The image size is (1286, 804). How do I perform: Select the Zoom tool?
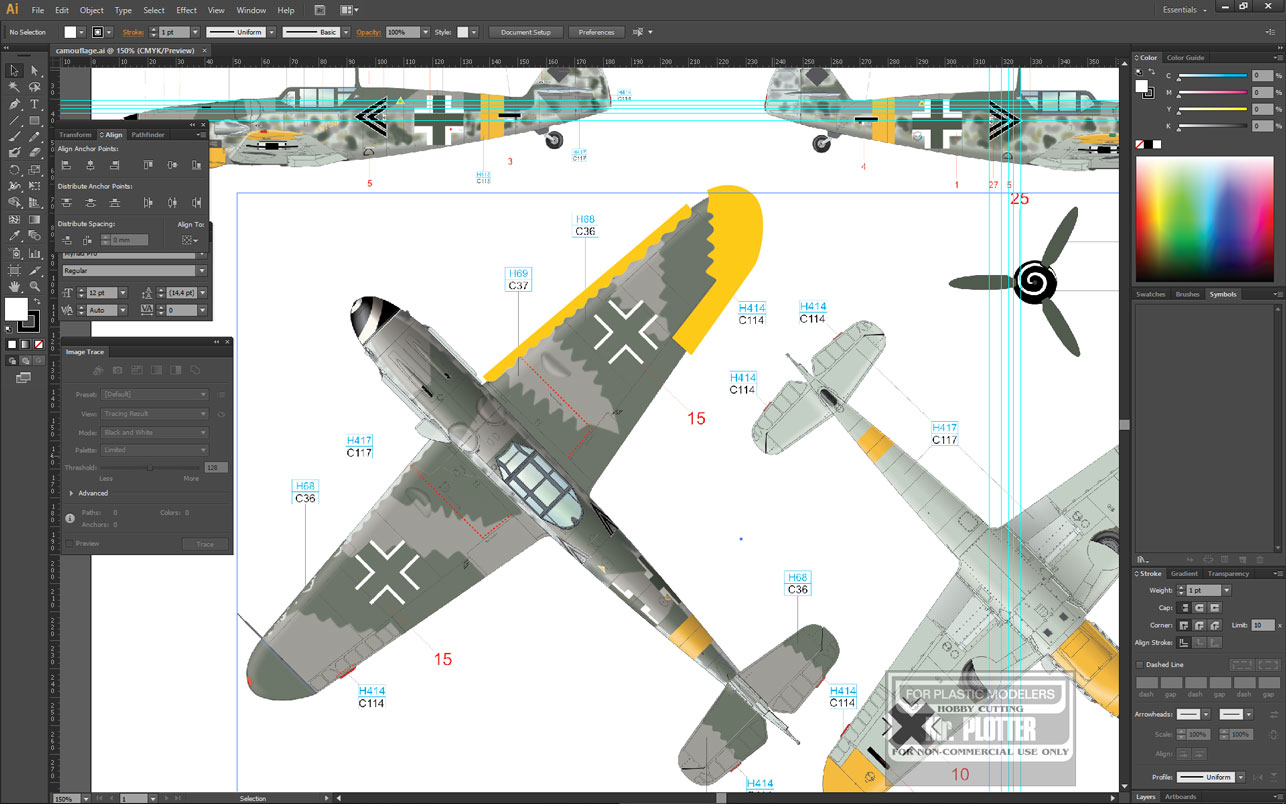(x=34, y=287)
